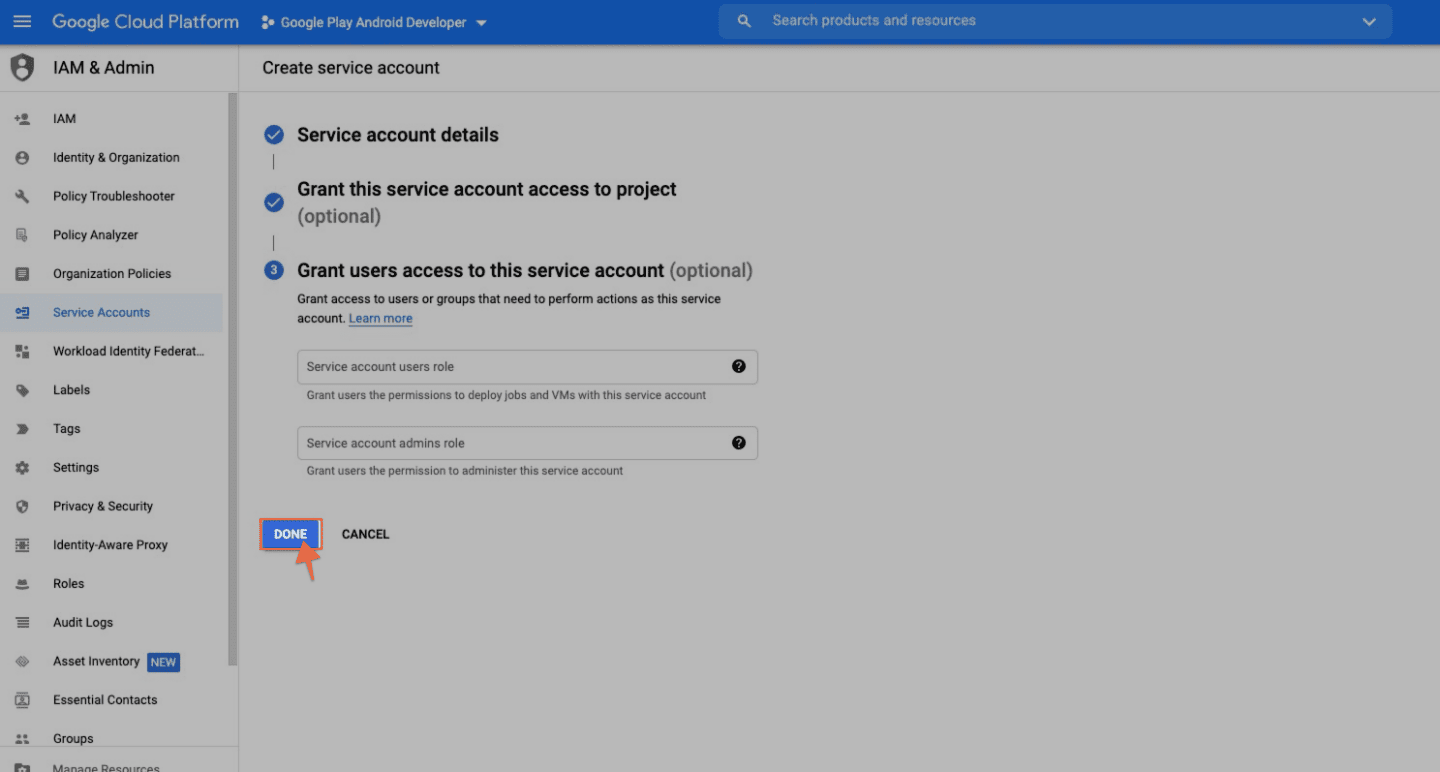This screenshot has width=1440, height=772.
Task: Click help icon for users role field
Action: 738,366
